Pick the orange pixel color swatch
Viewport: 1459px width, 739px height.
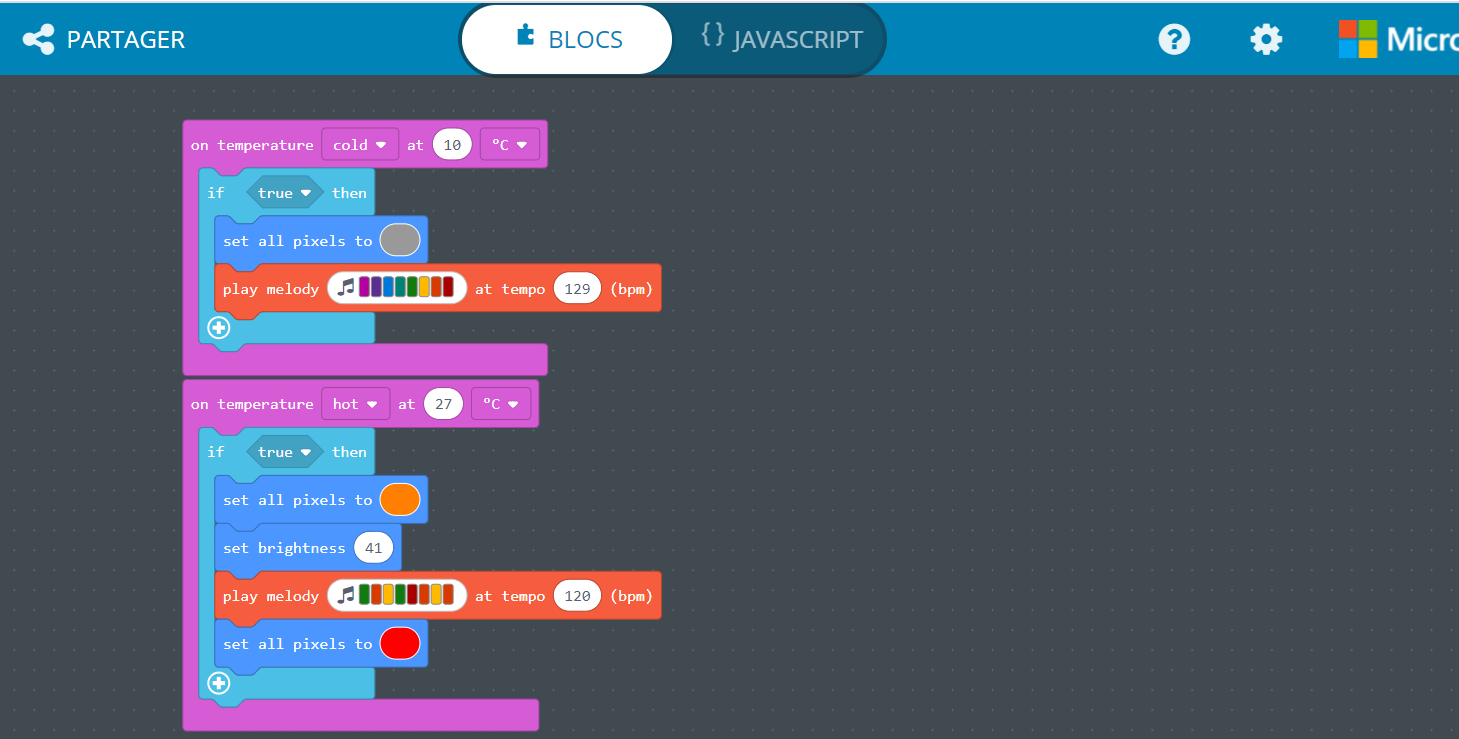pyautogui.click(x=400, y=499)
